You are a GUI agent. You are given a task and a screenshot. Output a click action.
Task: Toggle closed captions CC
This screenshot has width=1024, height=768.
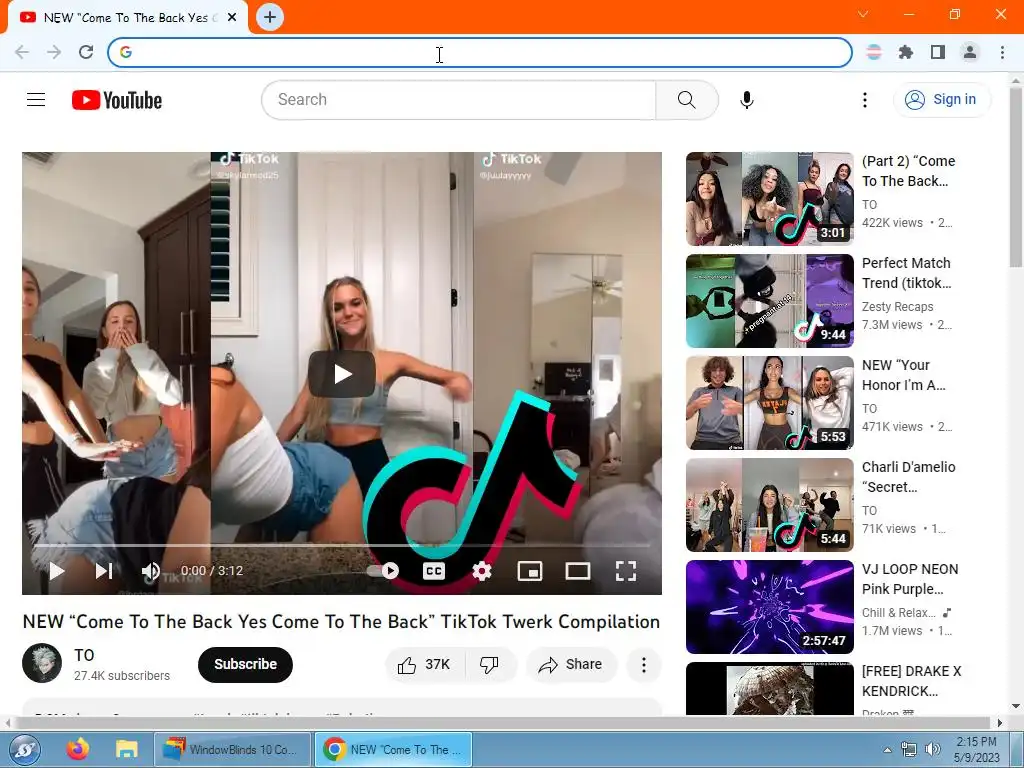click(x=434, y=571)
